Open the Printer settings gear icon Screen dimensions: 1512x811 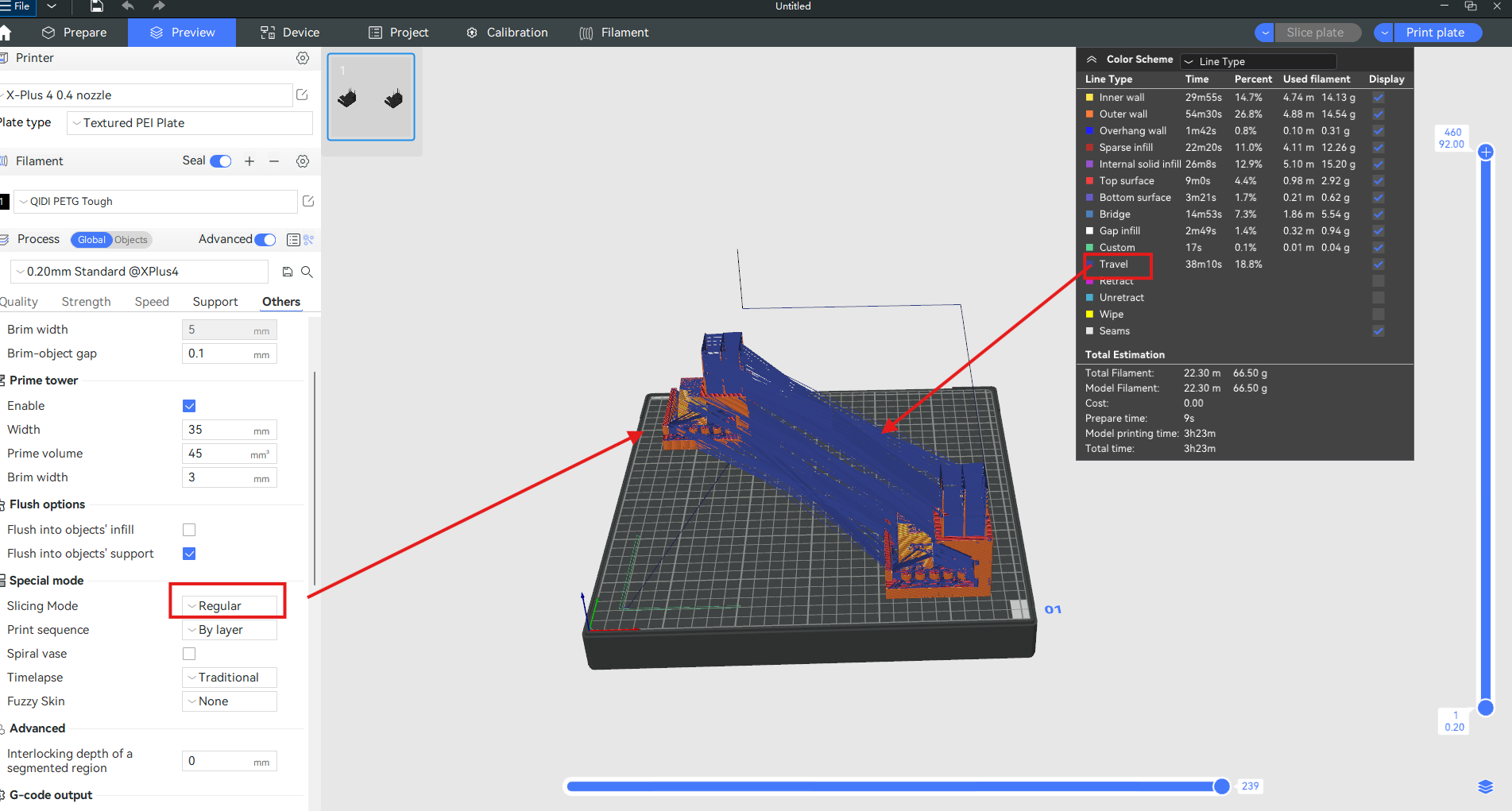tap(302, 57)
